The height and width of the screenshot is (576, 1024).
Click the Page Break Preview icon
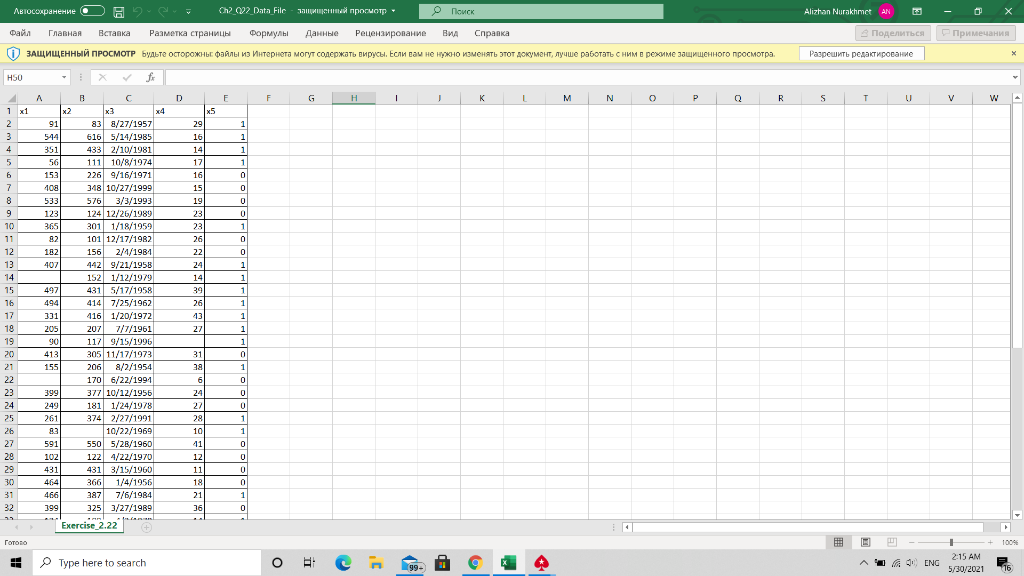click(892, 542)
